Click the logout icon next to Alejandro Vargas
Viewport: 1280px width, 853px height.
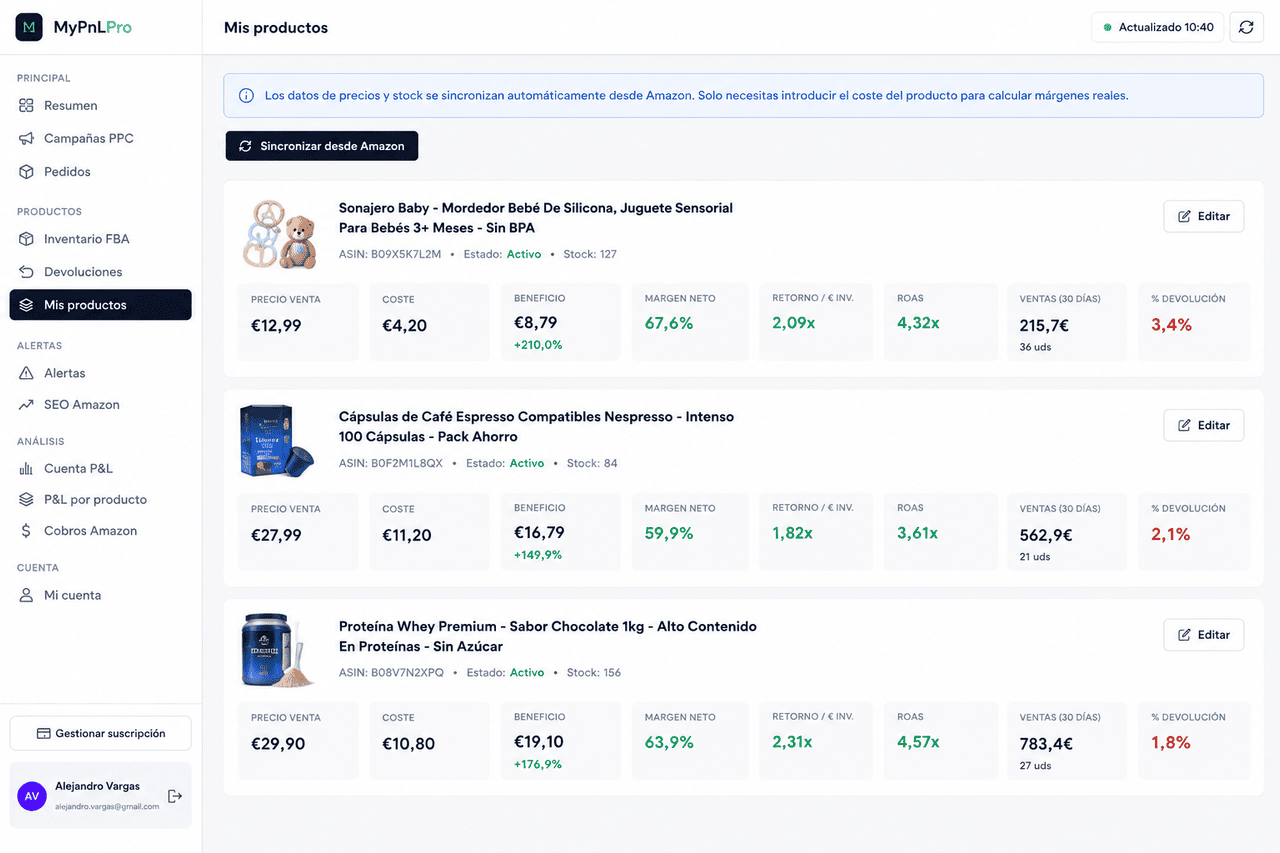tap(175, 796)
